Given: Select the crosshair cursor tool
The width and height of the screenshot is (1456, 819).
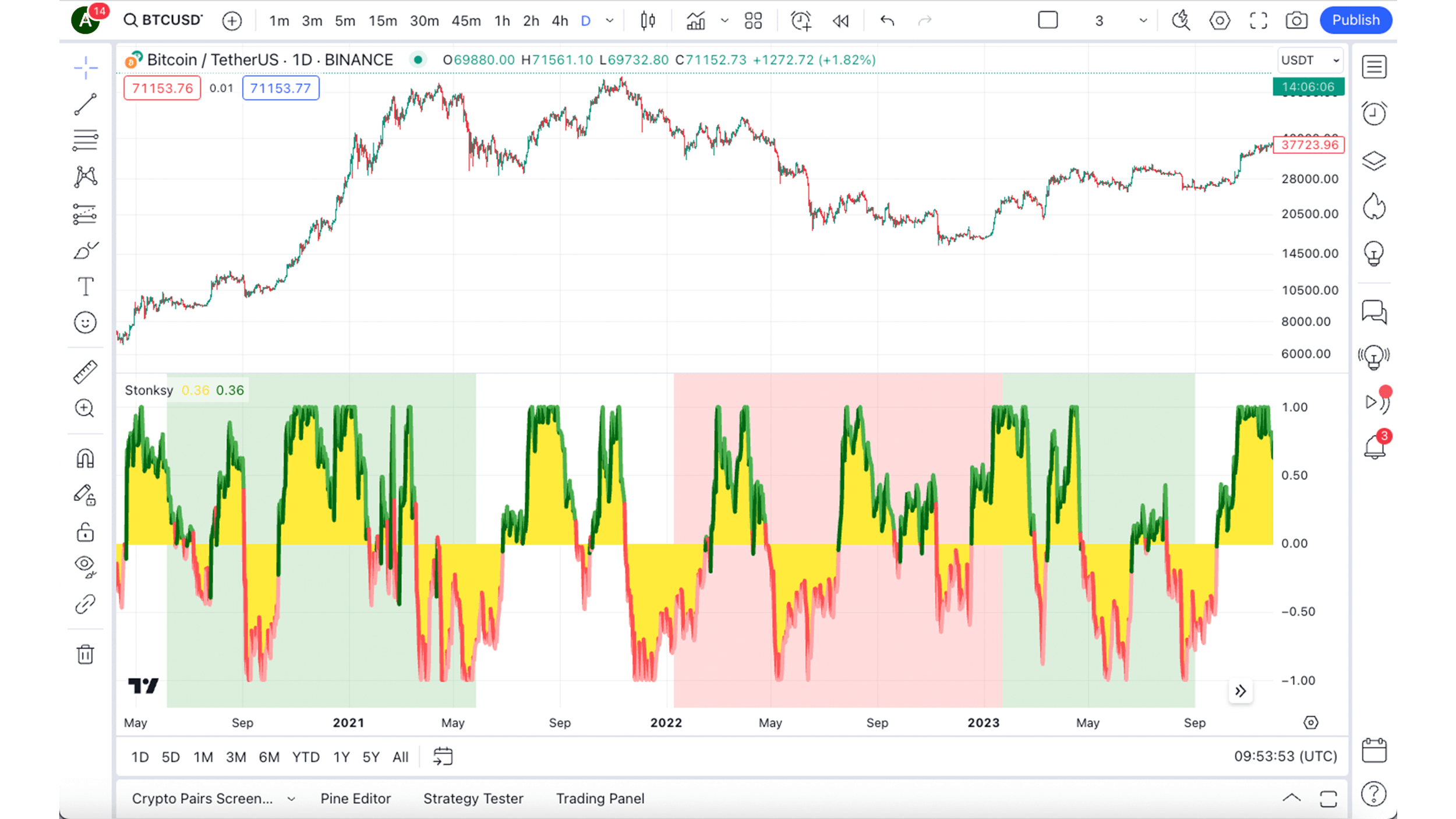Looking at the screenshot, I should point(86,68).
